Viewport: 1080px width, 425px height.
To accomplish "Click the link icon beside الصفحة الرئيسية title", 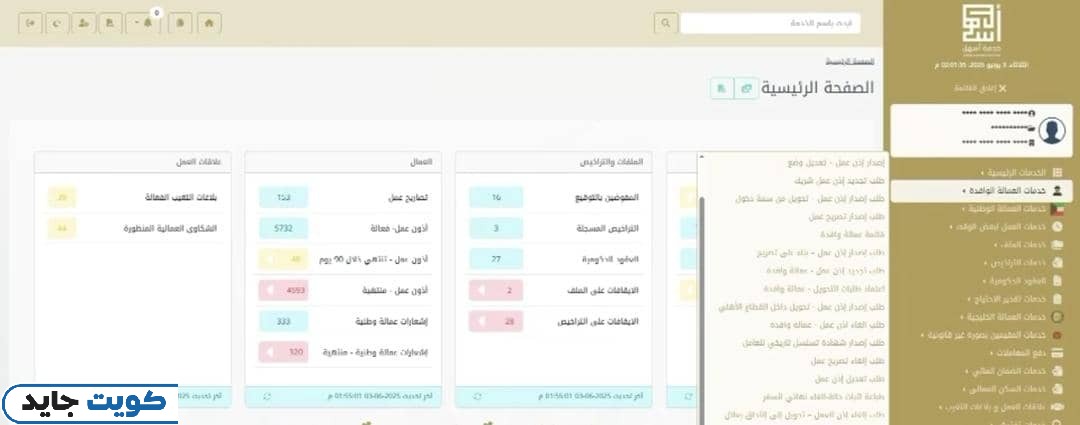I will coord(745,88).
